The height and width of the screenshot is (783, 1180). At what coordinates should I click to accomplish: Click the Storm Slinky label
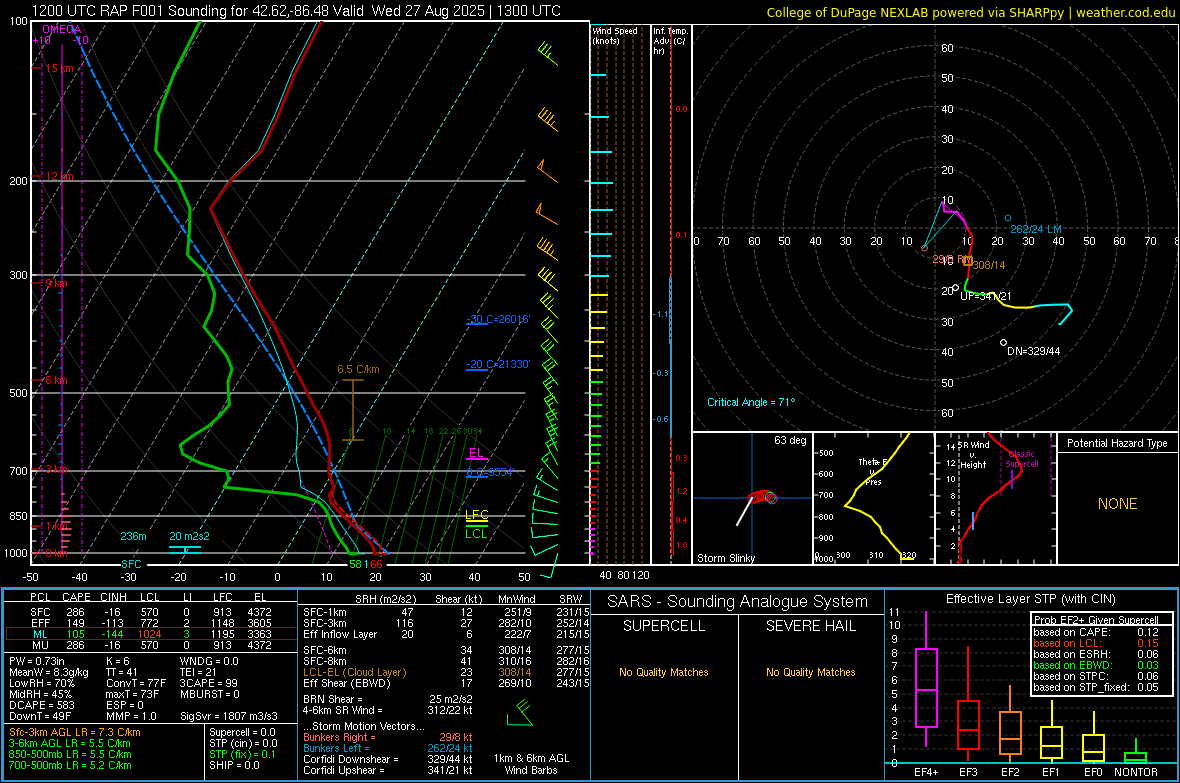pyautogui.click(x=725, y=558)
